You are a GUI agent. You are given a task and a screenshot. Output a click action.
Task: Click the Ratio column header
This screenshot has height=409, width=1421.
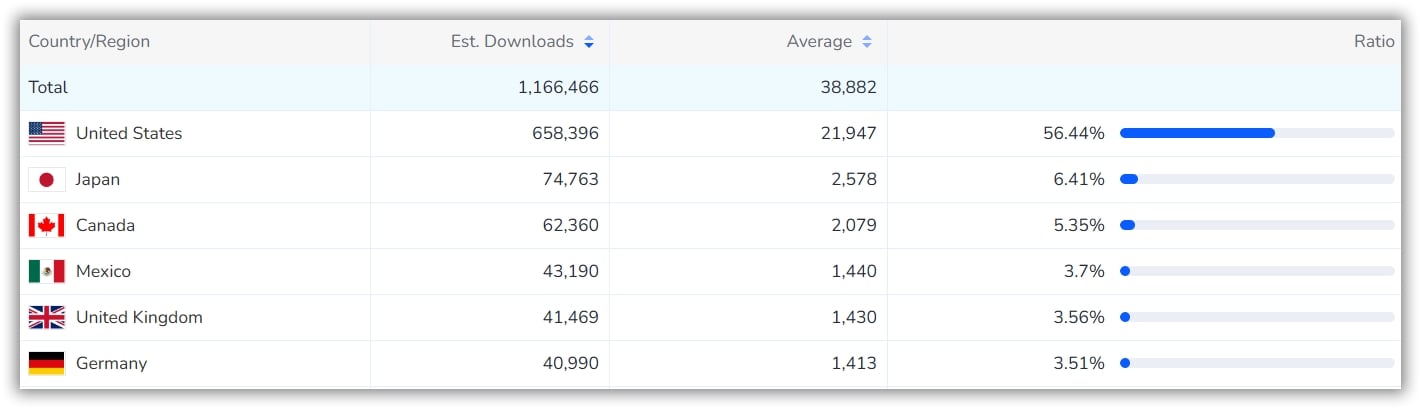pos(1374,42)
